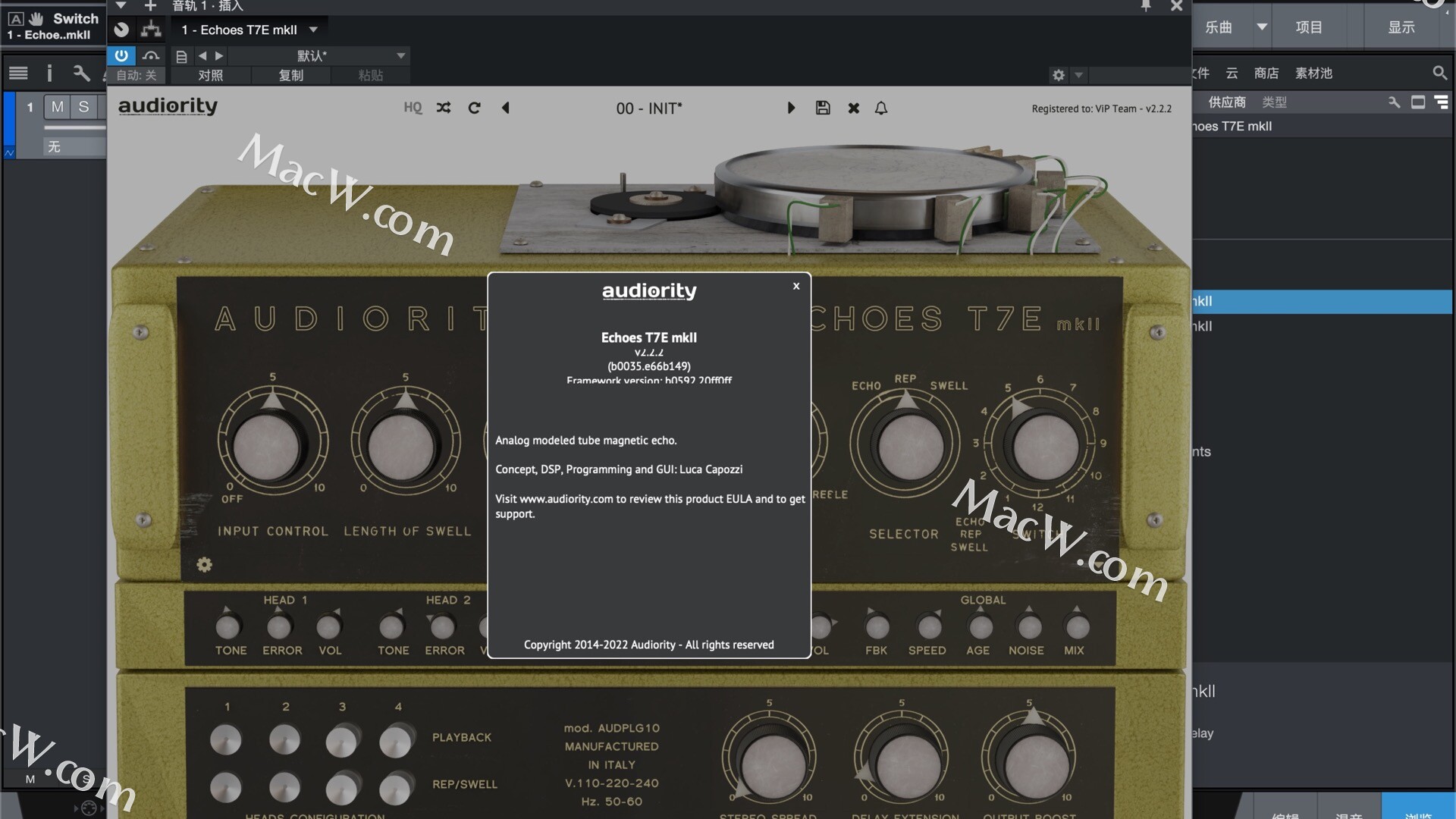This screenshot has width=1456, height=819.
Task: Adjust the global SPEED knob
Action: [929, 626]
